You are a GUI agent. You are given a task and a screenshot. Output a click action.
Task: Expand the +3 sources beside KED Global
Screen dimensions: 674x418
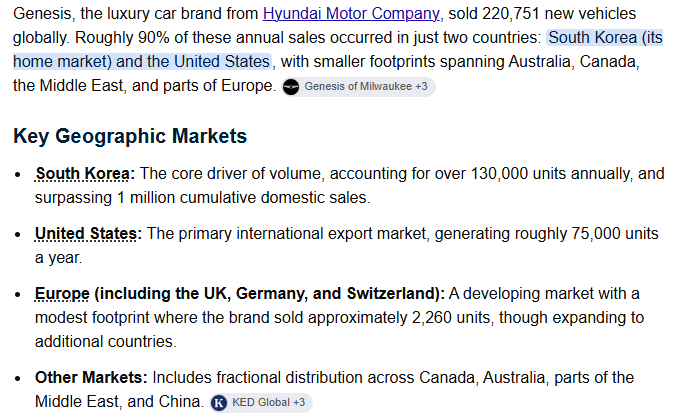point(298,403)
